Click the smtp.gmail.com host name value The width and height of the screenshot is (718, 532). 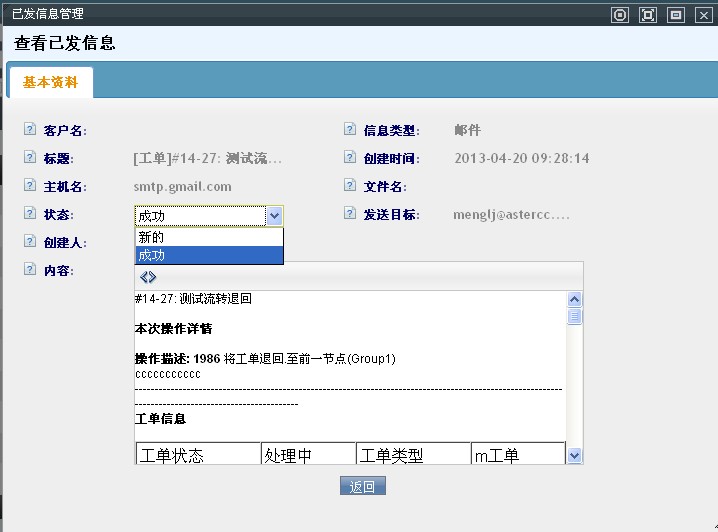pyautogui.click(x=182, y=186)
